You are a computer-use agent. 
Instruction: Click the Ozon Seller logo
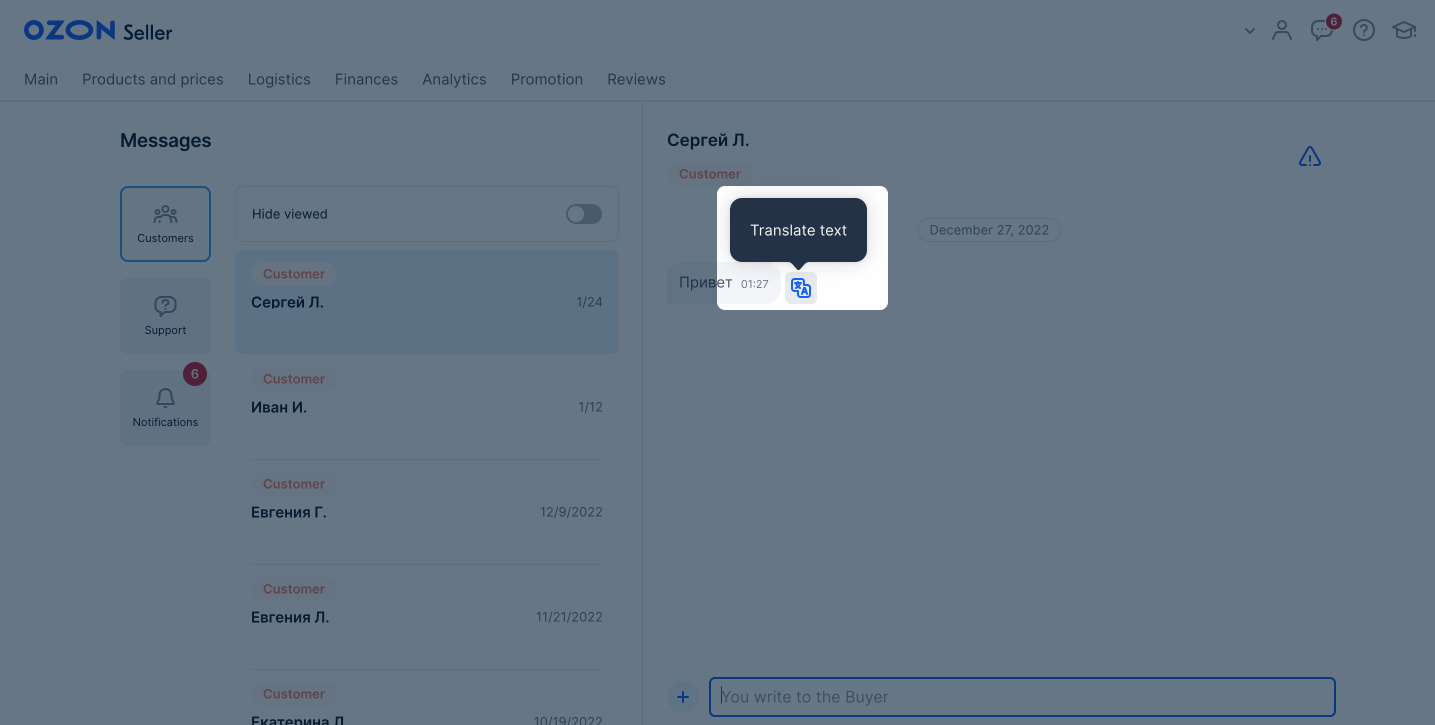pyautogui.click(x=98, y=31)
